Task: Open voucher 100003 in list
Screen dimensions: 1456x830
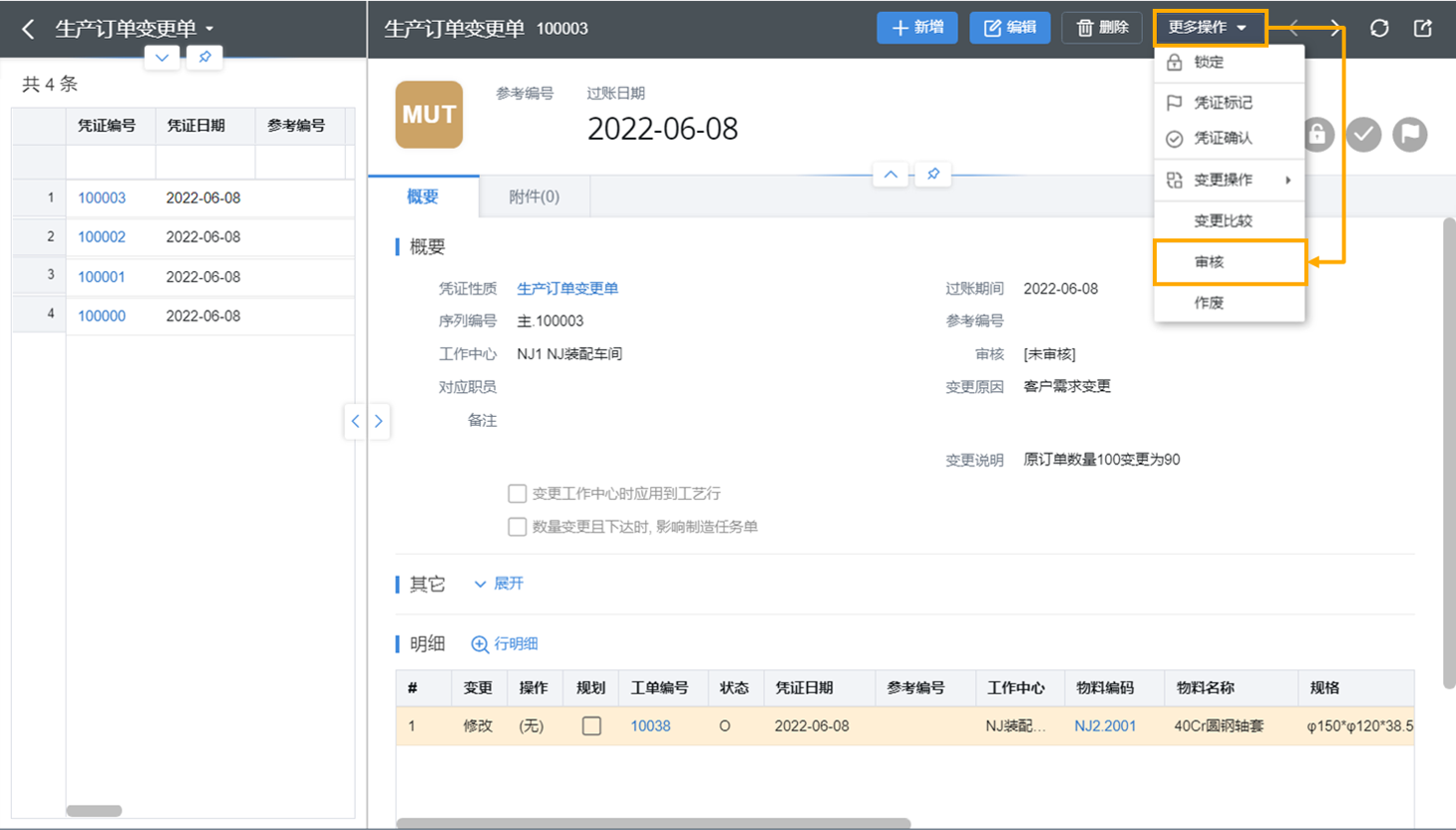Action: pos(102,198)
